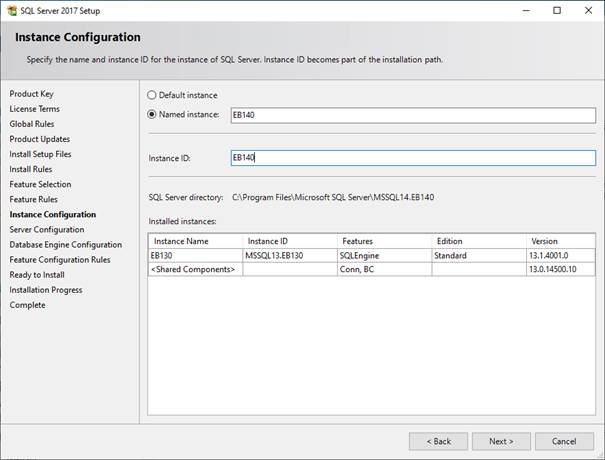Click the SQL Server setup title bar icon

12,10
